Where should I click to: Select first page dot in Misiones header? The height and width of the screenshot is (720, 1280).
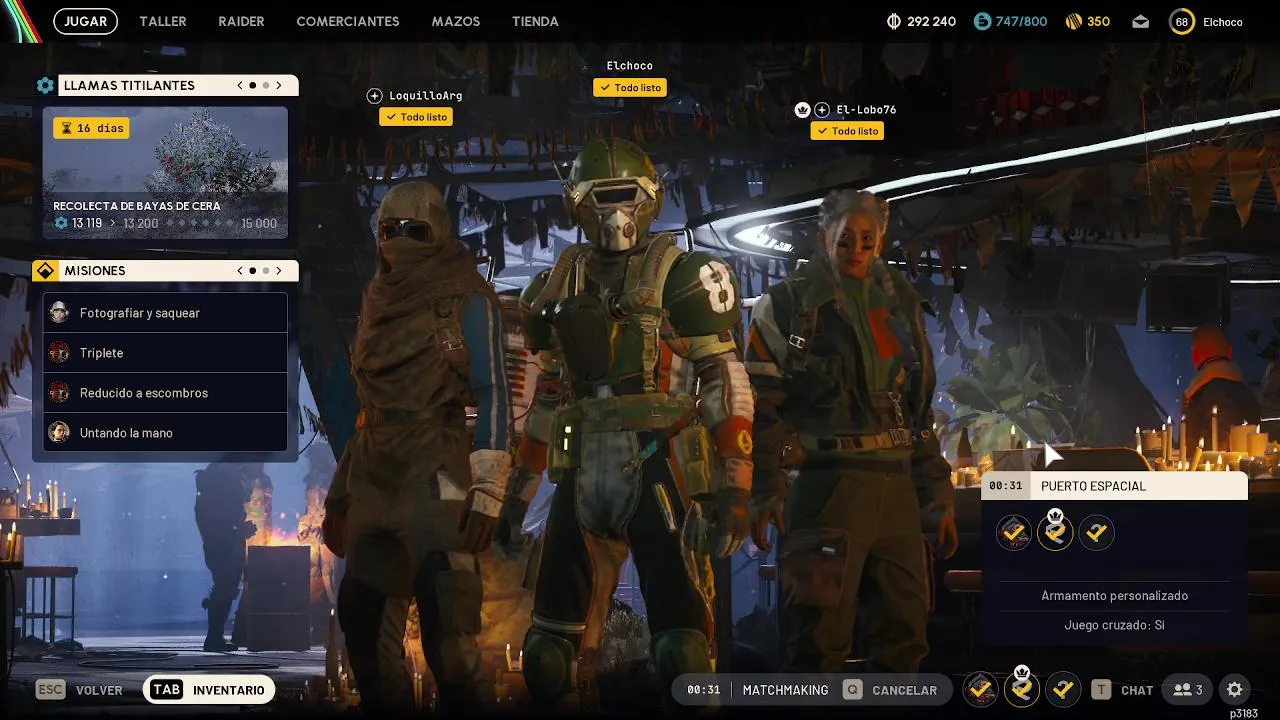coord(252,271)
